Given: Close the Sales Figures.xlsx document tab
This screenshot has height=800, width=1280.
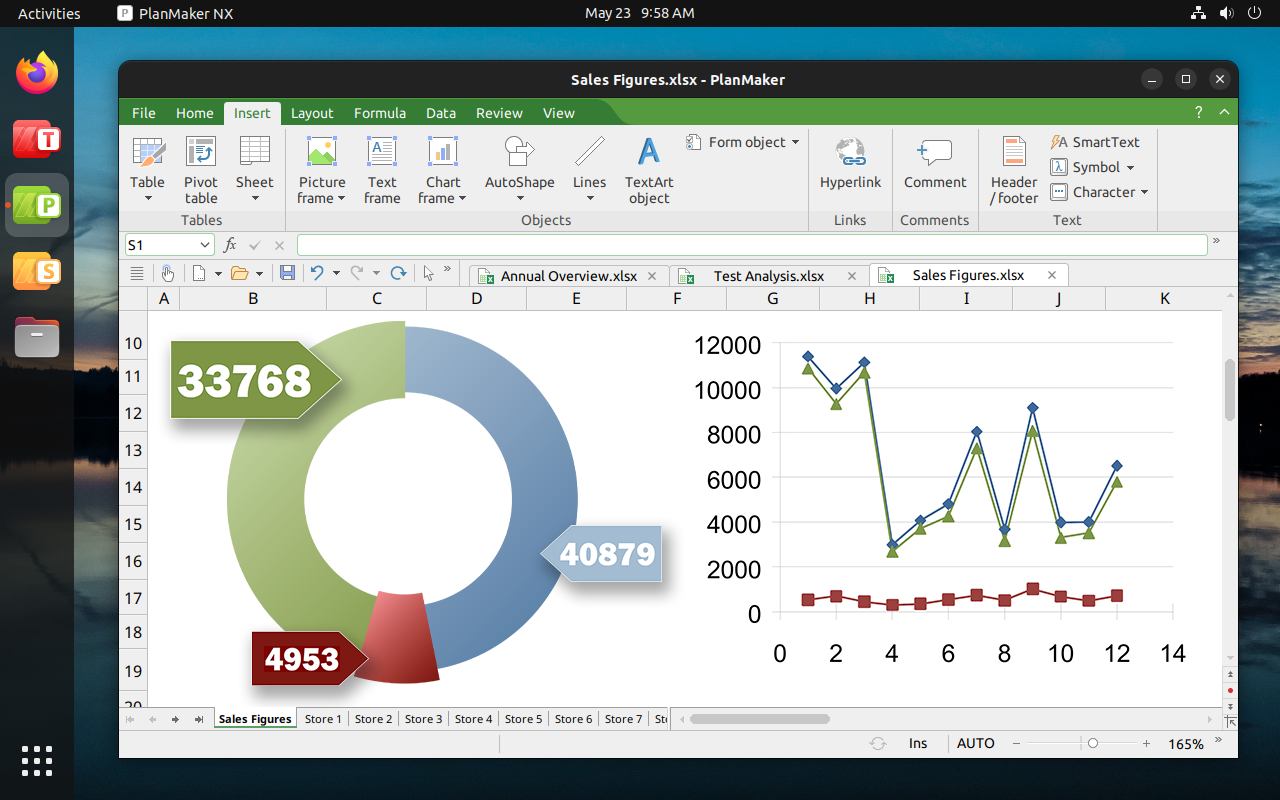Looking at the screenshot, I should click(1052, 275).
